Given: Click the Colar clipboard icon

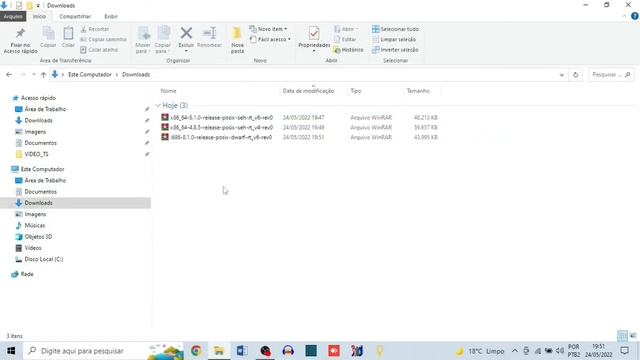Looking at the screenshot, I should [x=68, y=33].
